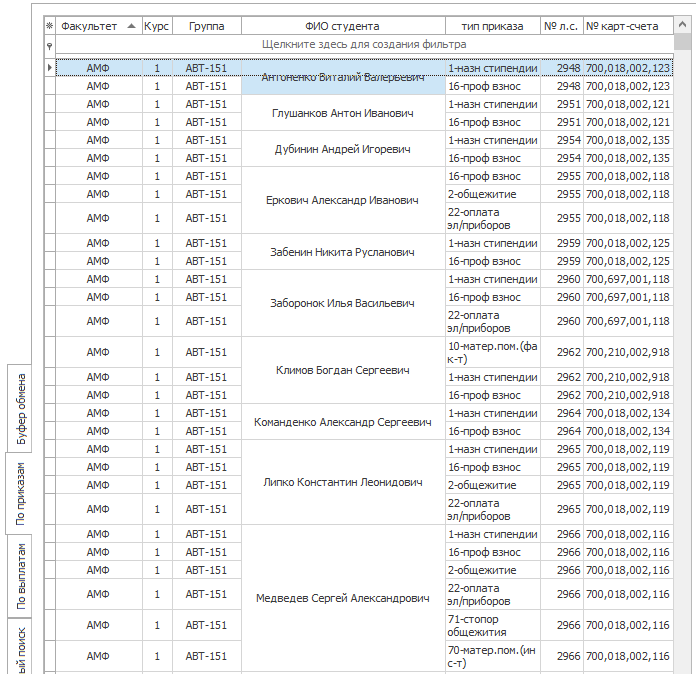
Task: Click АМФ faculty cell in 10-матер.пом. row
Action: tap(99, 352)
